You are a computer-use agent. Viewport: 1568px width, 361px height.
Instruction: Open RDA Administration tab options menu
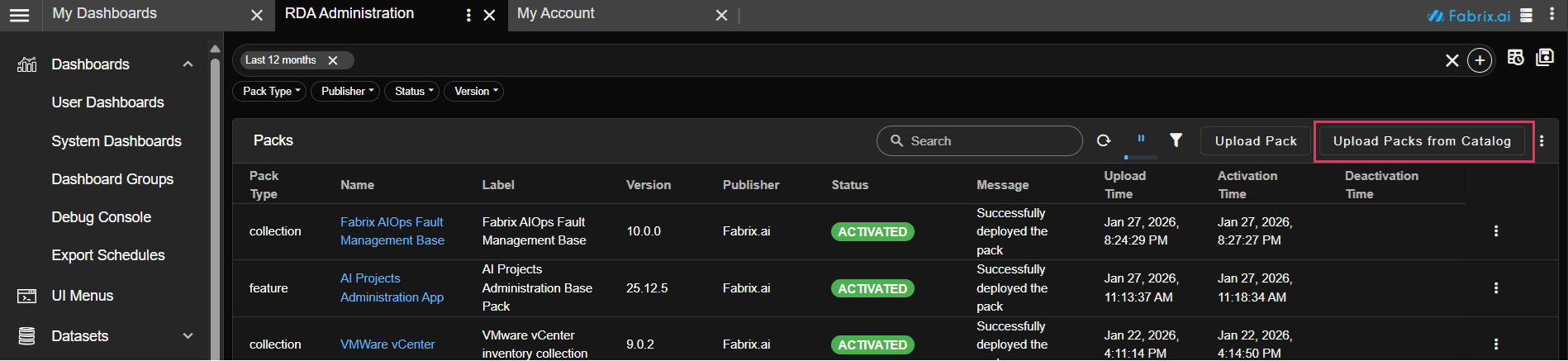pyautogui.click(x=468, y=15)
